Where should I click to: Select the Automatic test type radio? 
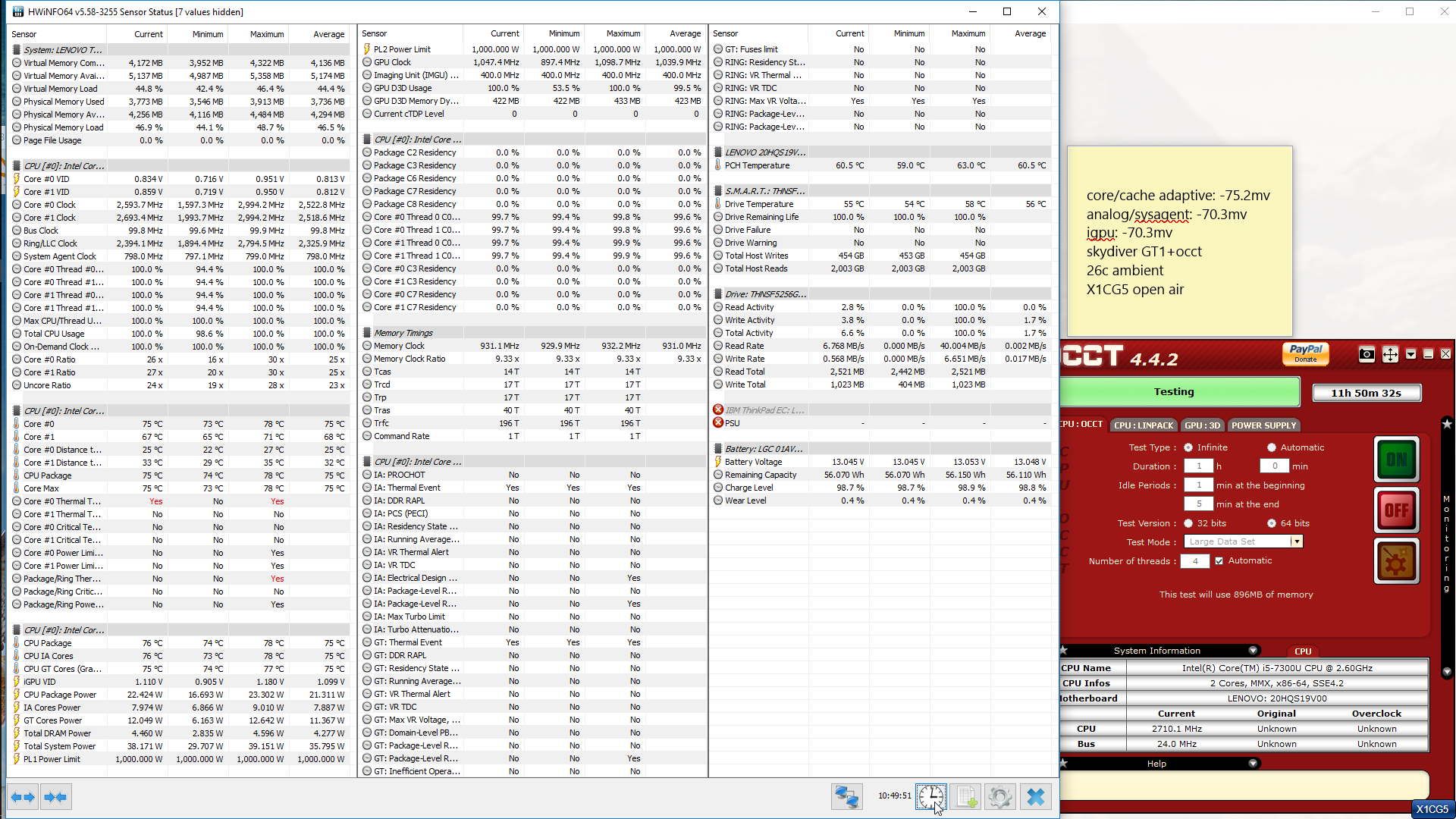[1272, 447]
